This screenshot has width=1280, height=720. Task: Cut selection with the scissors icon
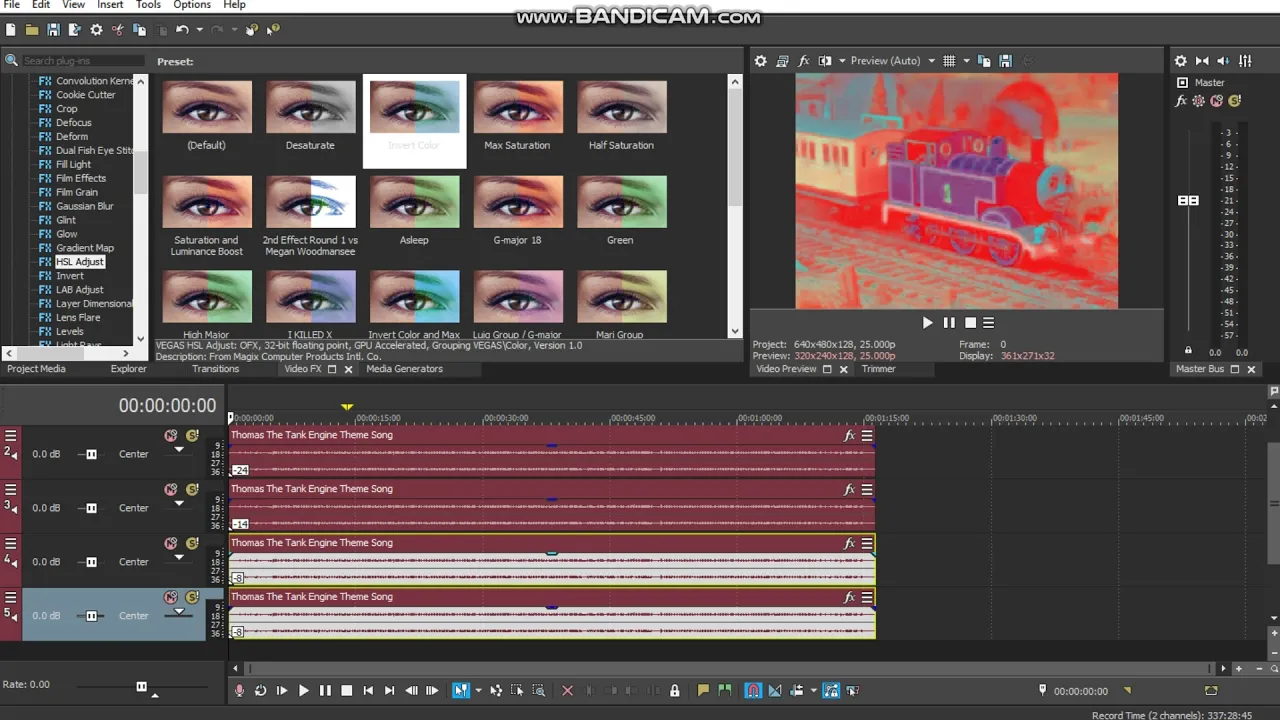coord(118,30)
